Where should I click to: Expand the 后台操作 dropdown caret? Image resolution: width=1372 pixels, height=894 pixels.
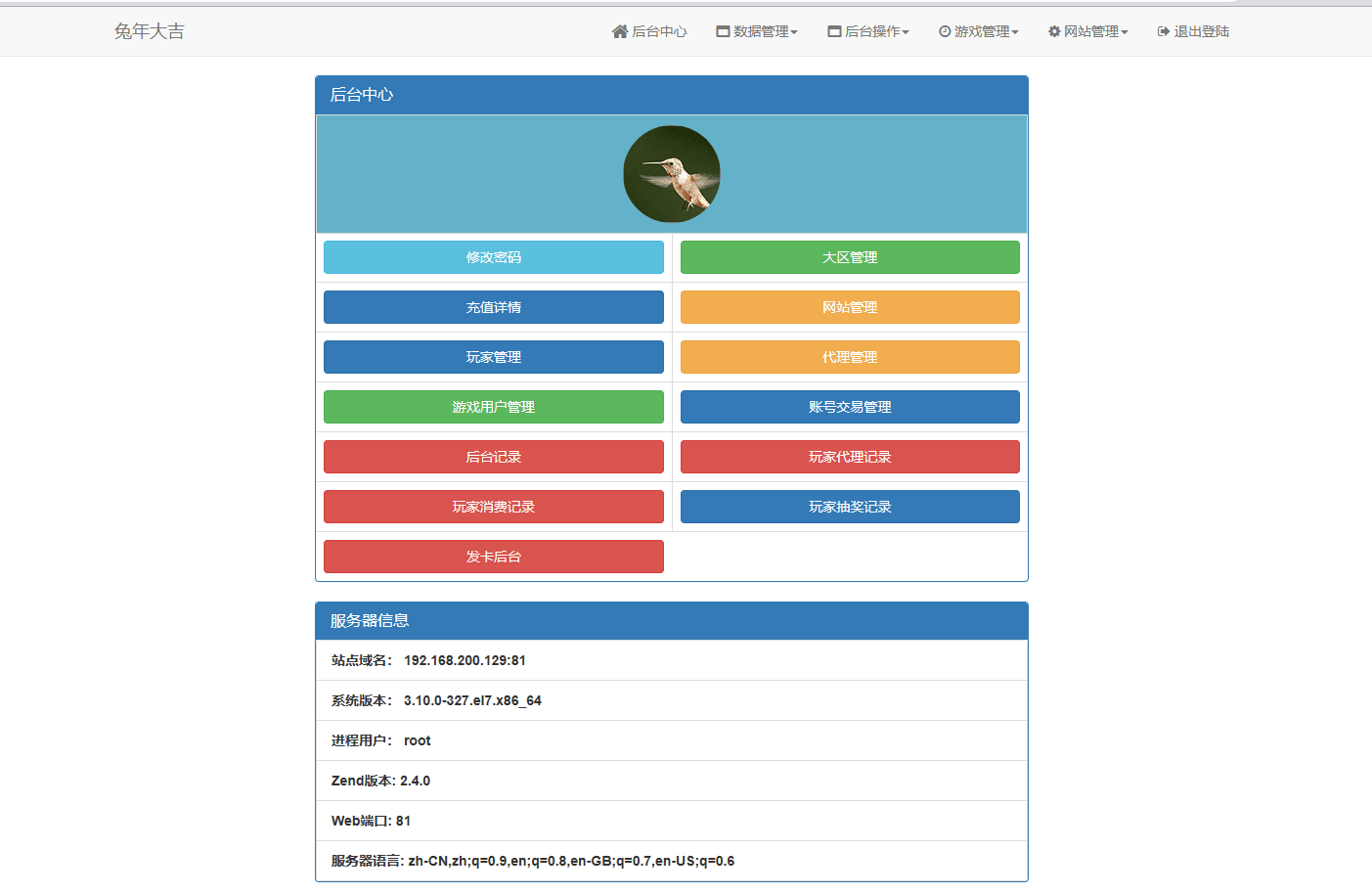tap(906, 32)
